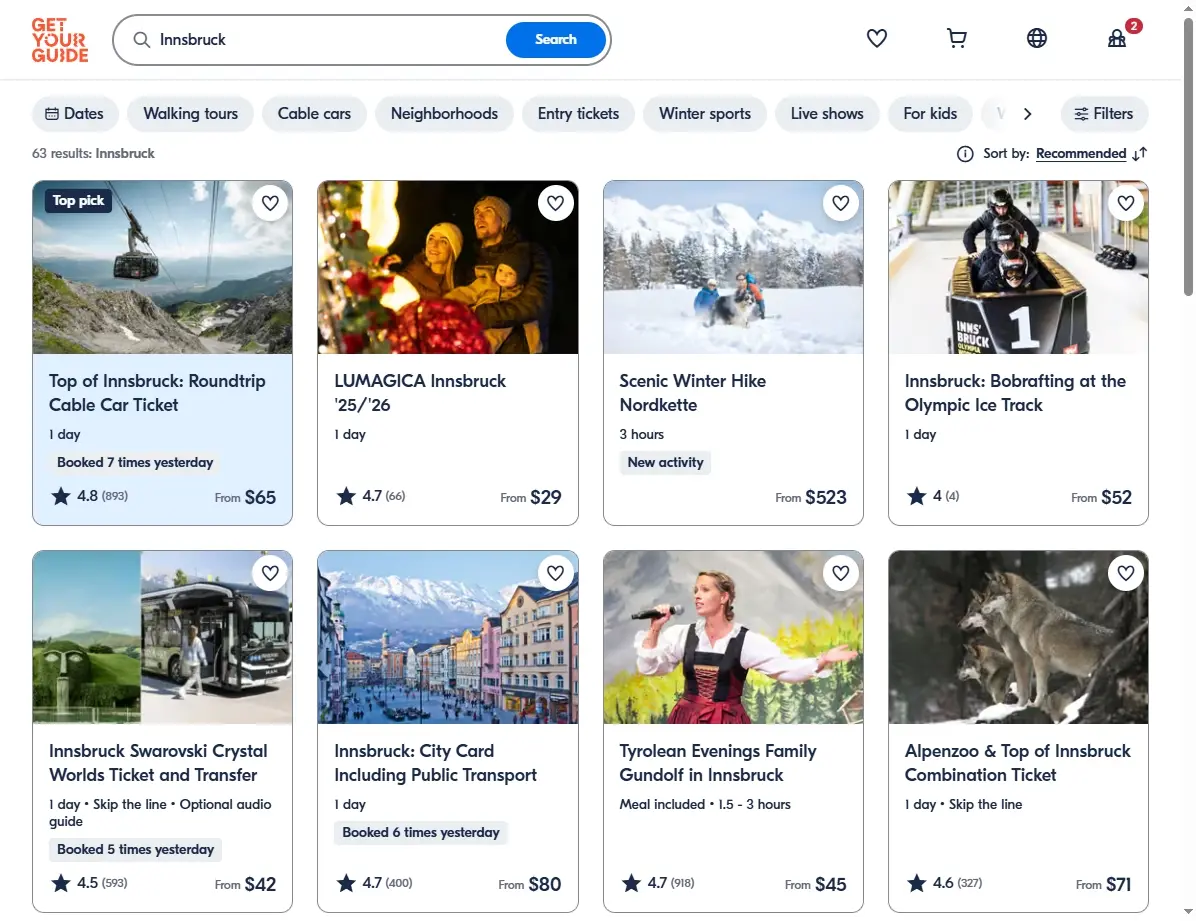Viewport: 1196px width, 921px height.
Task: Click LUMAGICA family lights photo
Action: tap(448, 267)
